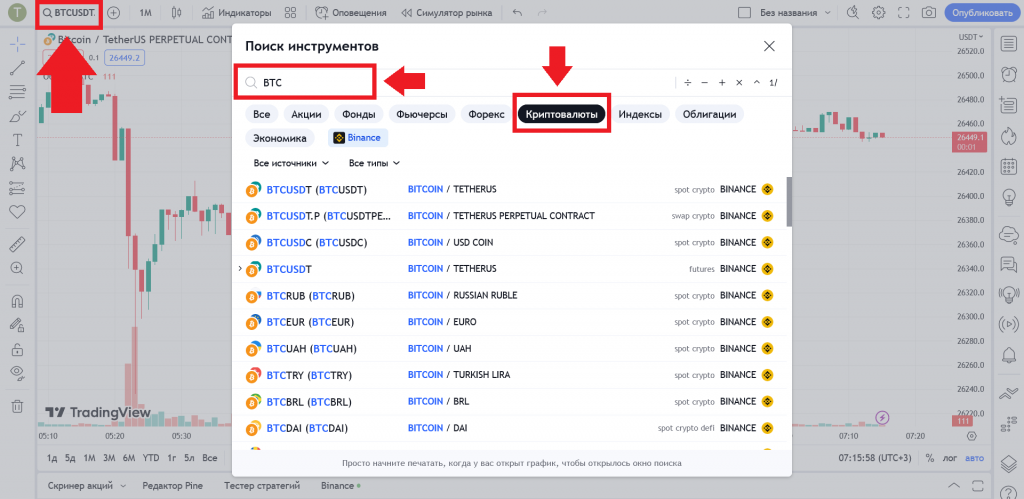Viewport: 1024px width, 499px height.
Task: Expand the Скринер акций dropdown arrow
Action: 124,486
